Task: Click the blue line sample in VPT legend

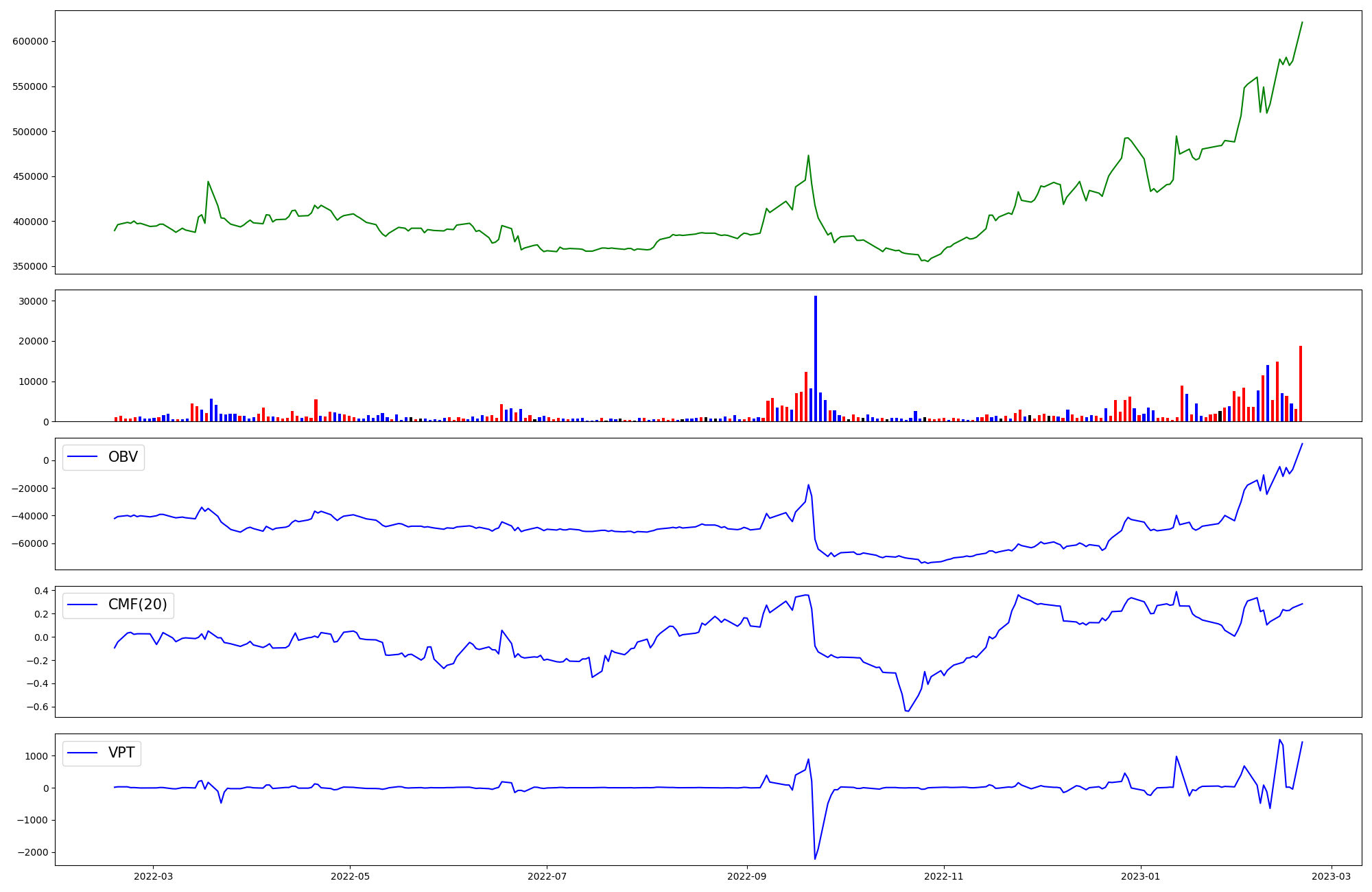Action: point(83,753)
